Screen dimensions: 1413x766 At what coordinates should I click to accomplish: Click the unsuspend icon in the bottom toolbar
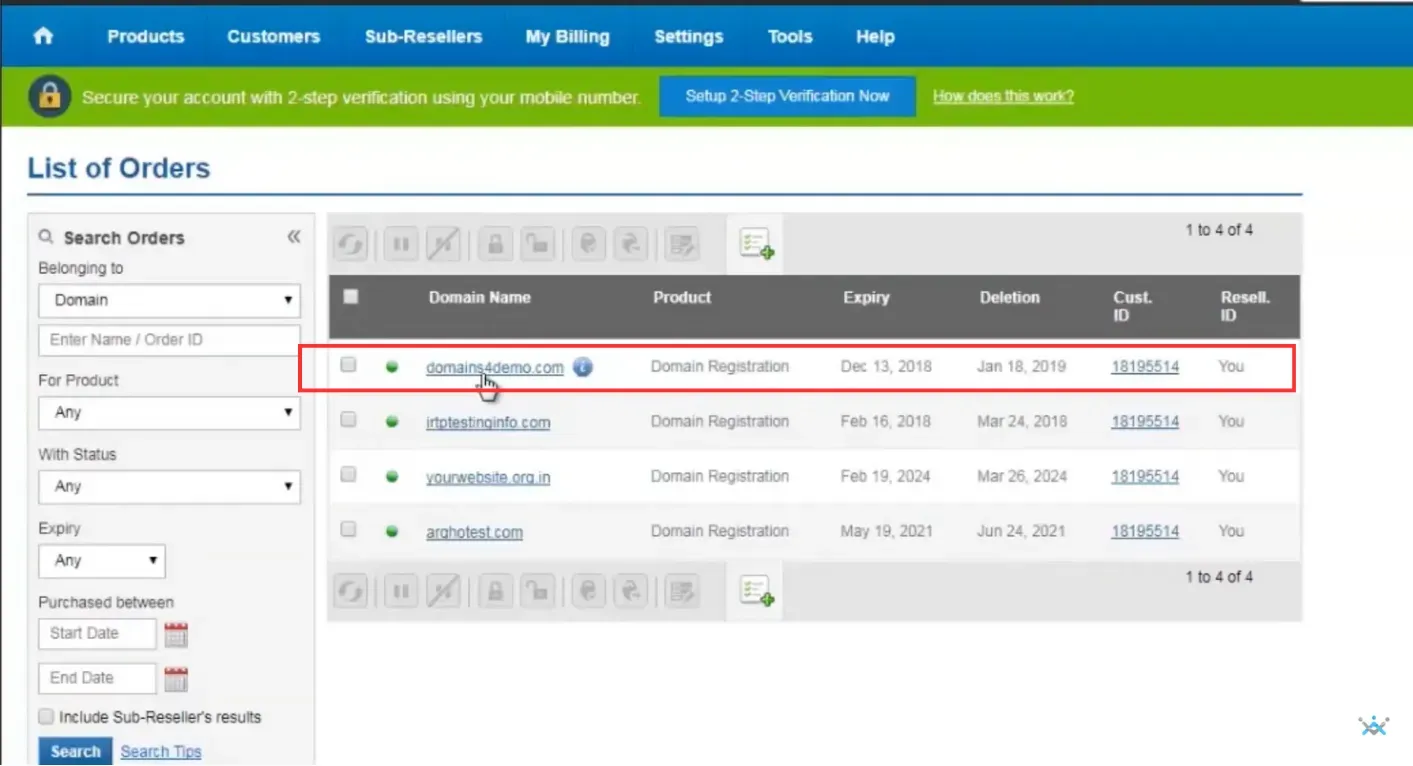tap(443, 591)
